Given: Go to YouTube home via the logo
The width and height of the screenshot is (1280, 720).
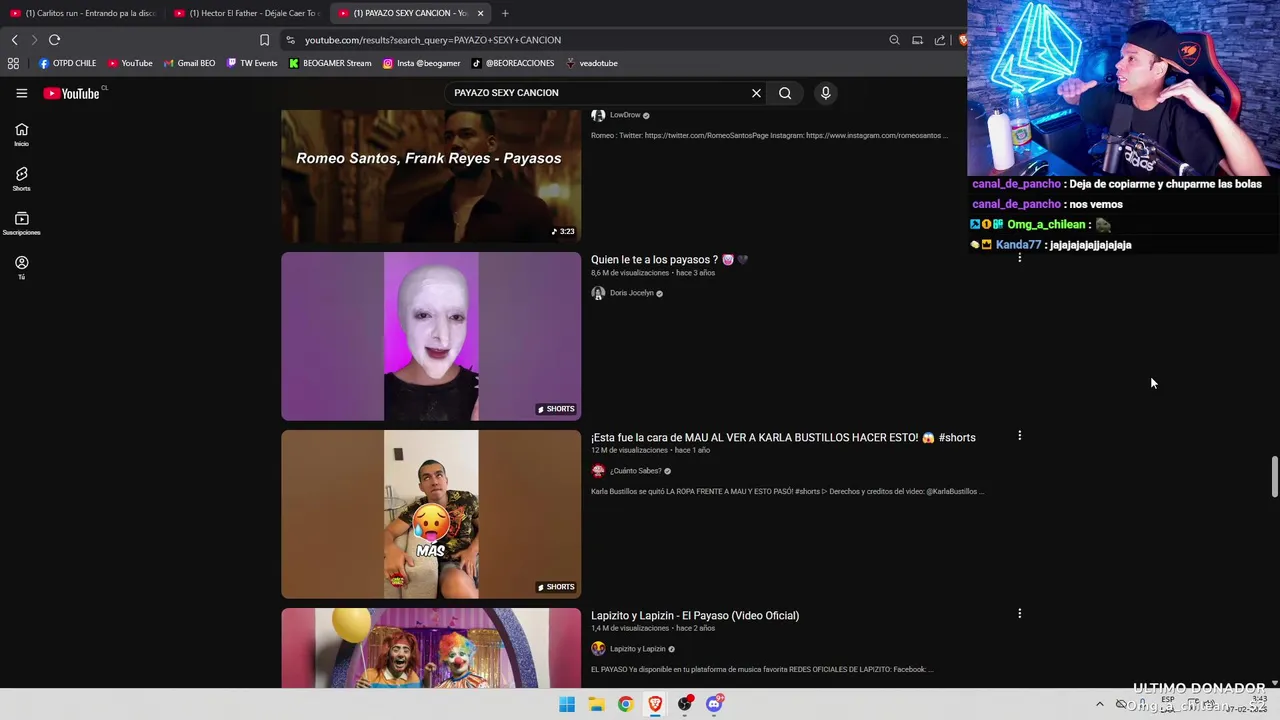Looking at the screenshot, I should (71, 93).
